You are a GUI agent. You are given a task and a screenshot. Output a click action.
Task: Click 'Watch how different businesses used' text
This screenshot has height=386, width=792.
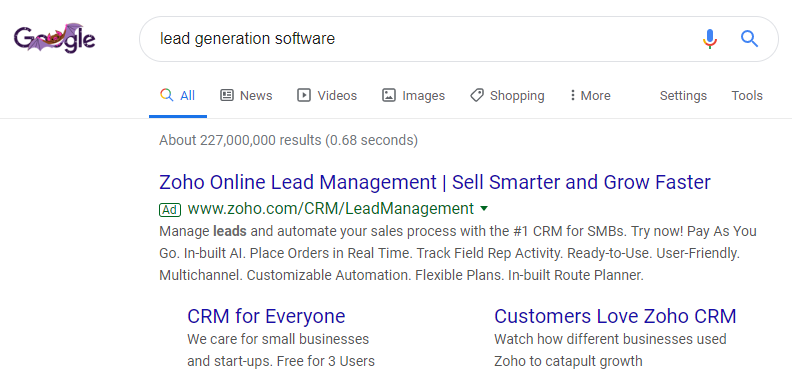tap(610, 339)
